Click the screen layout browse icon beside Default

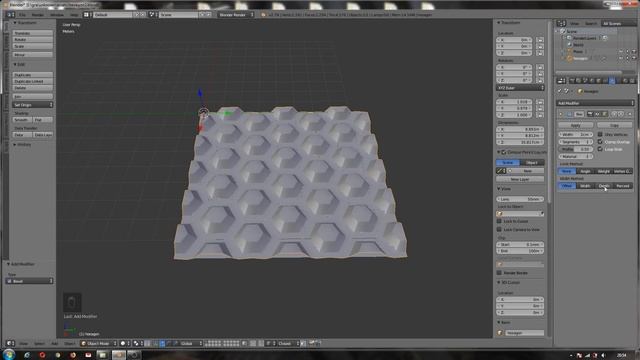87,15
